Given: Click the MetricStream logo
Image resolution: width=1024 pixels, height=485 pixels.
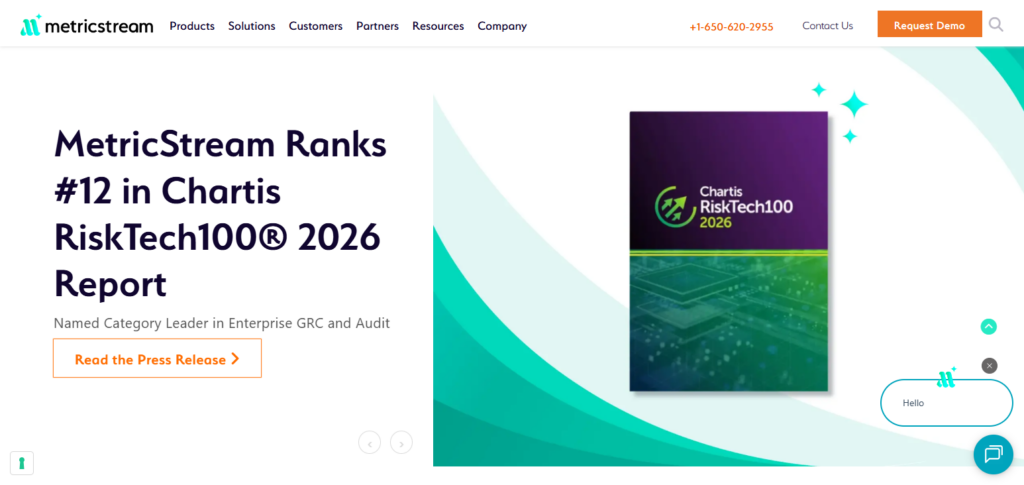Looking at the screenshot, I should pos(87,25).
